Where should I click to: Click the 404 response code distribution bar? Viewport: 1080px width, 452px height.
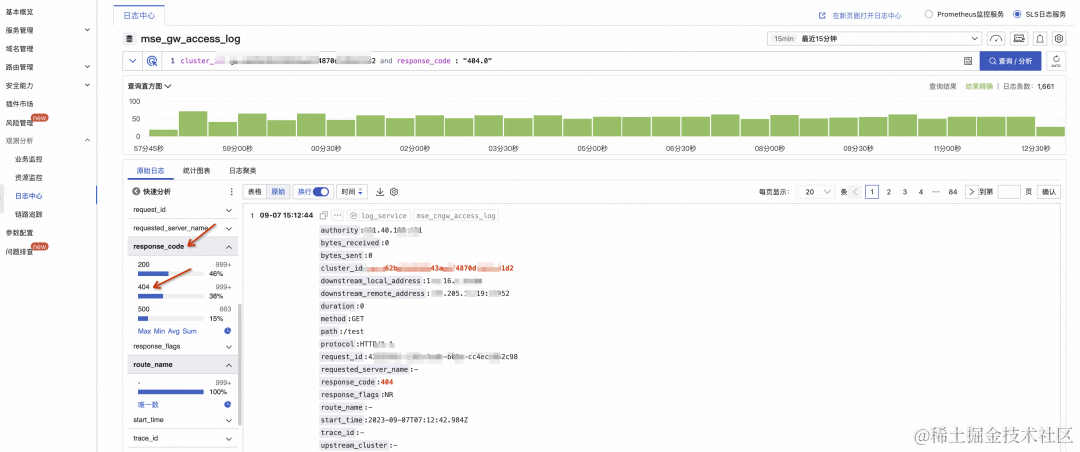point(170,296)
